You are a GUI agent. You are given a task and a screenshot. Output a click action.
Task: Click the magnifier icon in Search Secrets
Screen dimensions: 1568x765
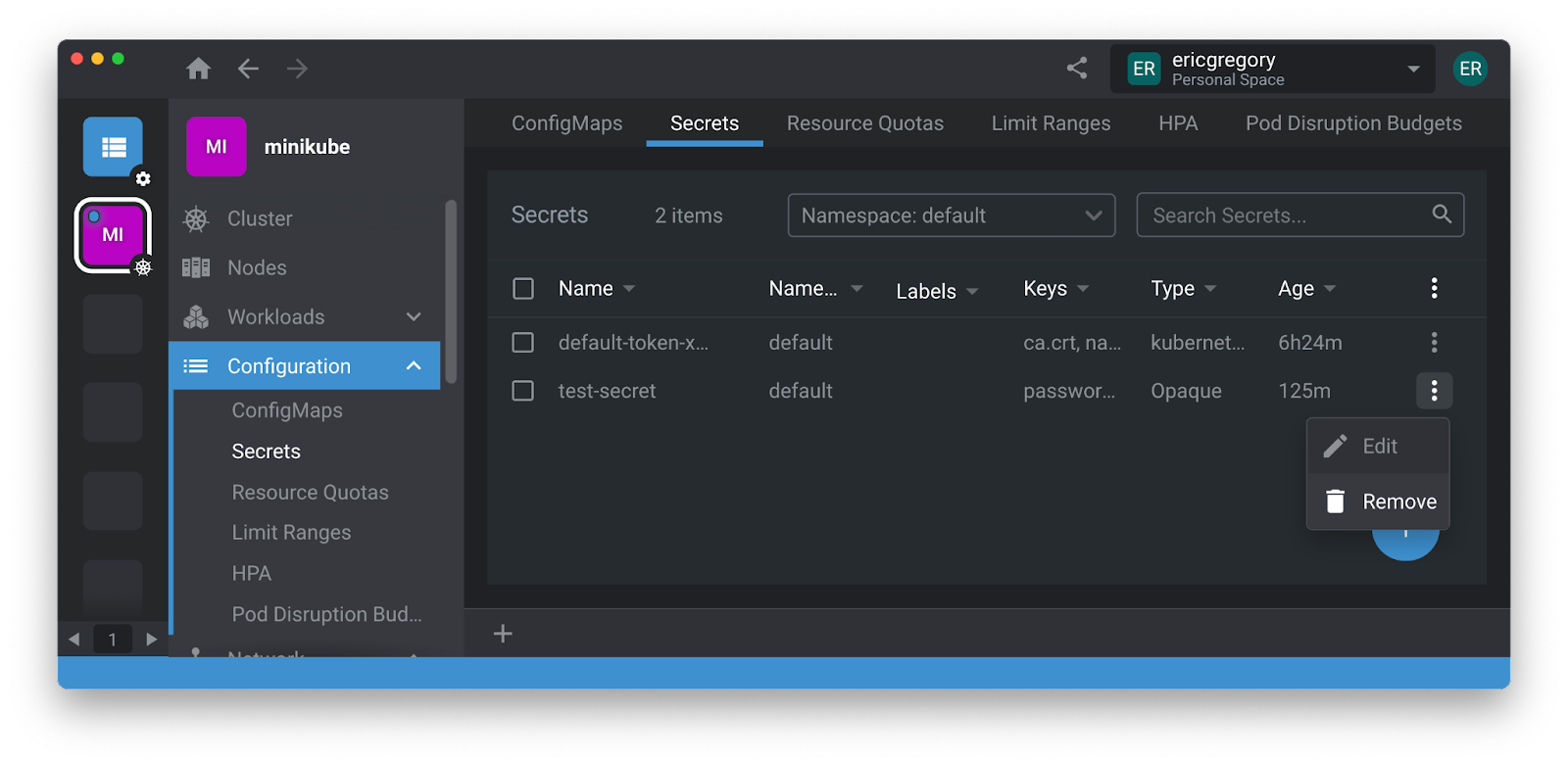click(1442, 215)
